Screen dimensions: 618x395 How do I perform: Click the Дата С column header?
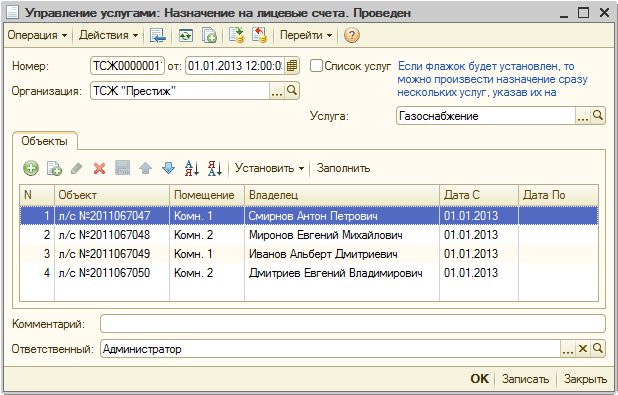pyautogui.click(x=479, y=195)
